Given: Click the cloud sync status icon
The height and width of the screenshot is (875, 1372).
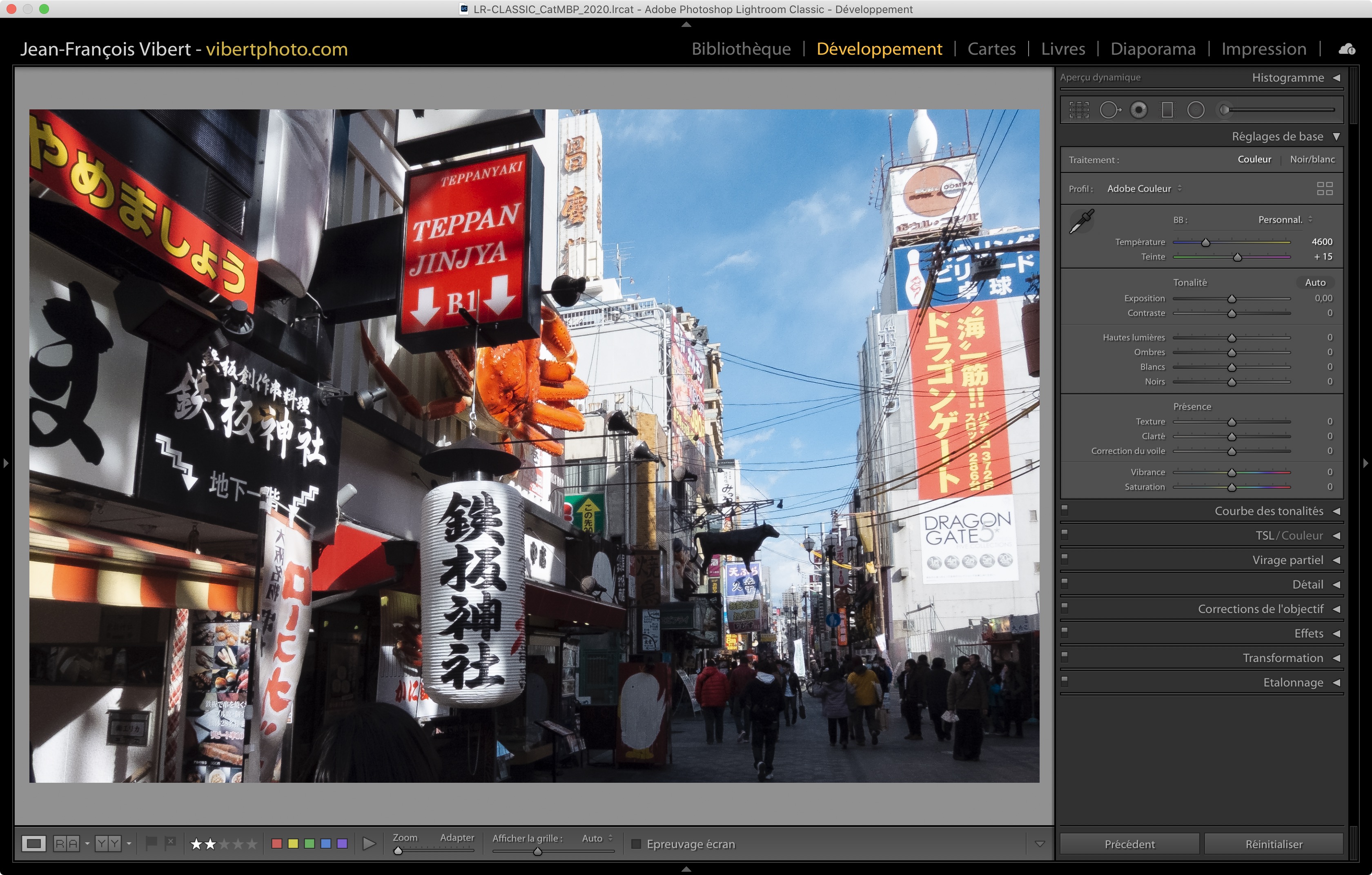Looking at the screenshot, I should [1346, 49].
